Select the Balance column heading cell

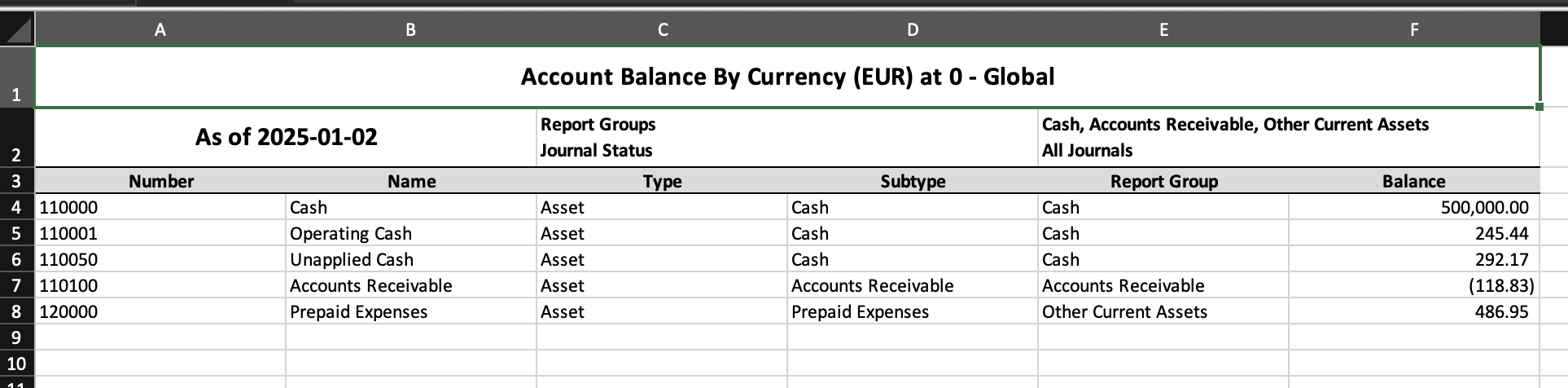point(1414,181)
